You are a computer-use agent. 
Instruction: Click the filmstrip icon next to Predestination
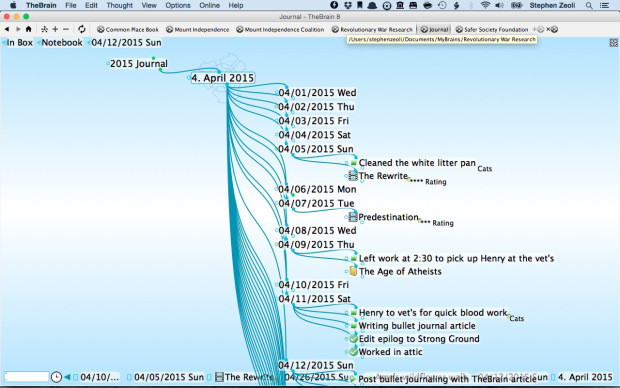[x=353, y=217]
